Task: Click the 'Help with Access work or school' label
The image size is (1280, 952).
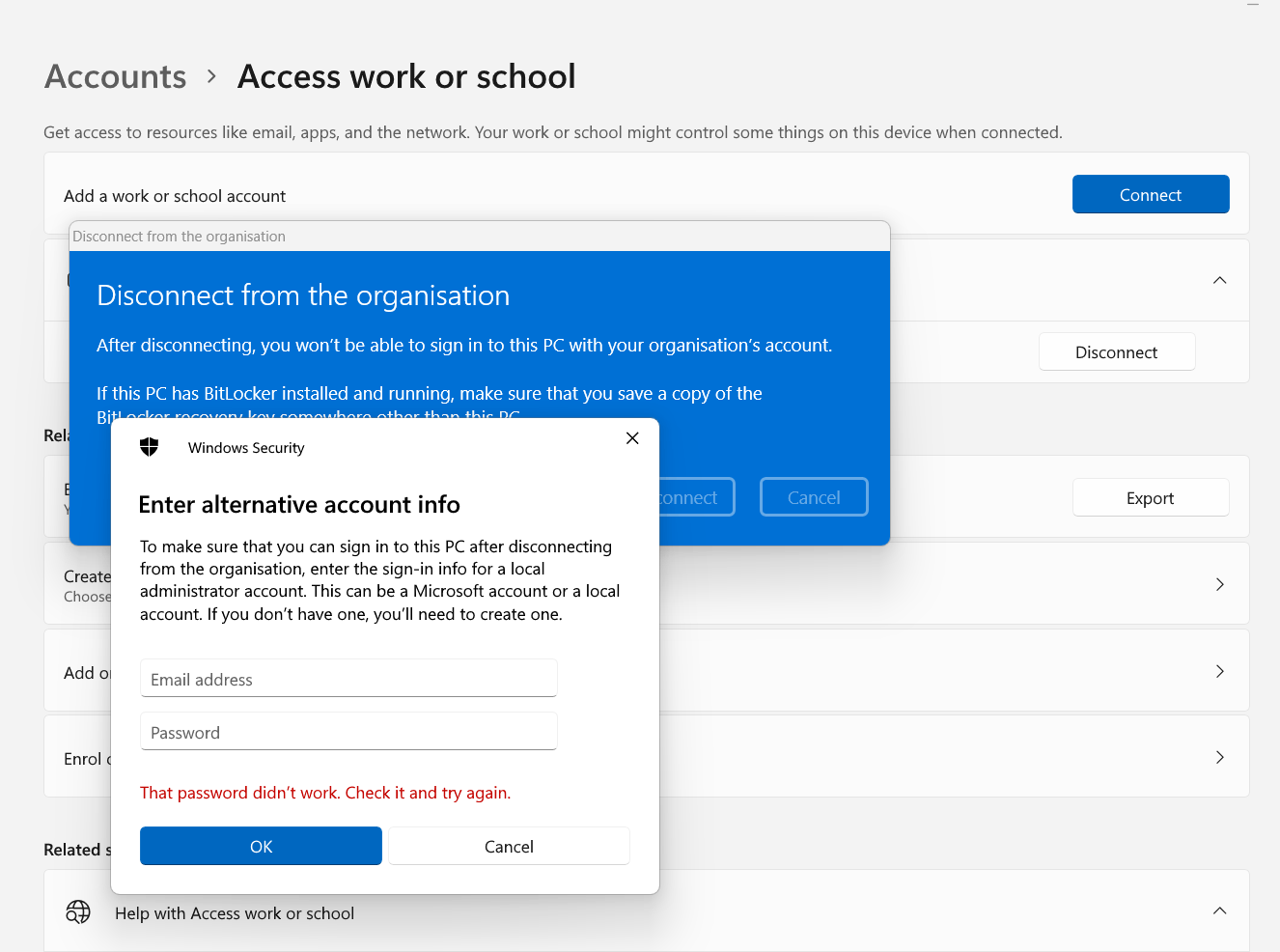Action: (x=235, y=913)
